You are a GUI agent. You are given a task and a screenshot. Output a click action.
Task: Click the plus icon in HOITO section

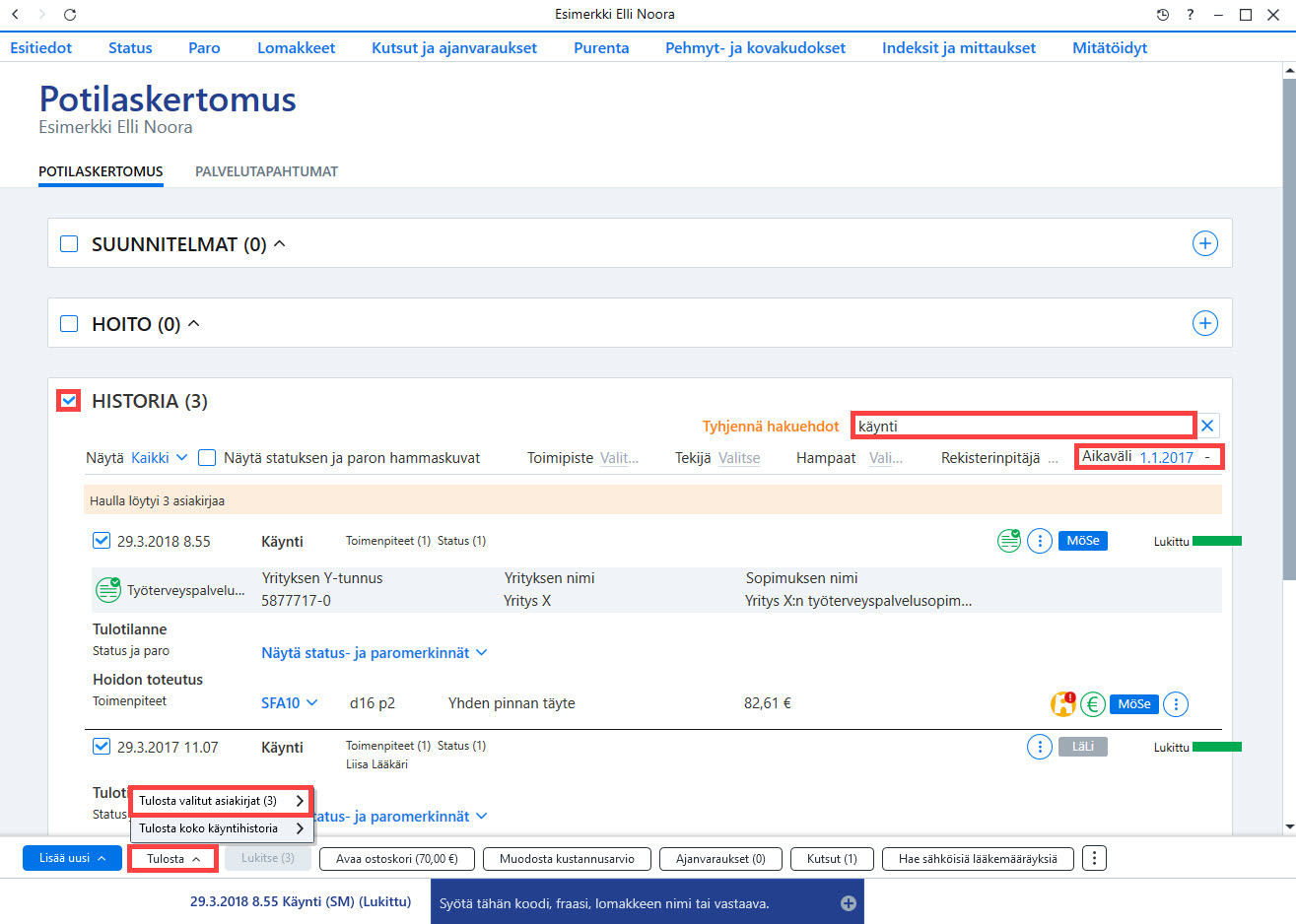1204,323
